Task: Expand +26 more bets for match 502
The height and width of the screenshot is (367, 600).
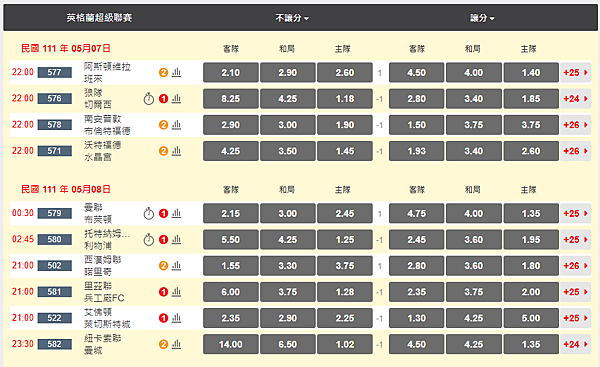Action: (576, 266)
